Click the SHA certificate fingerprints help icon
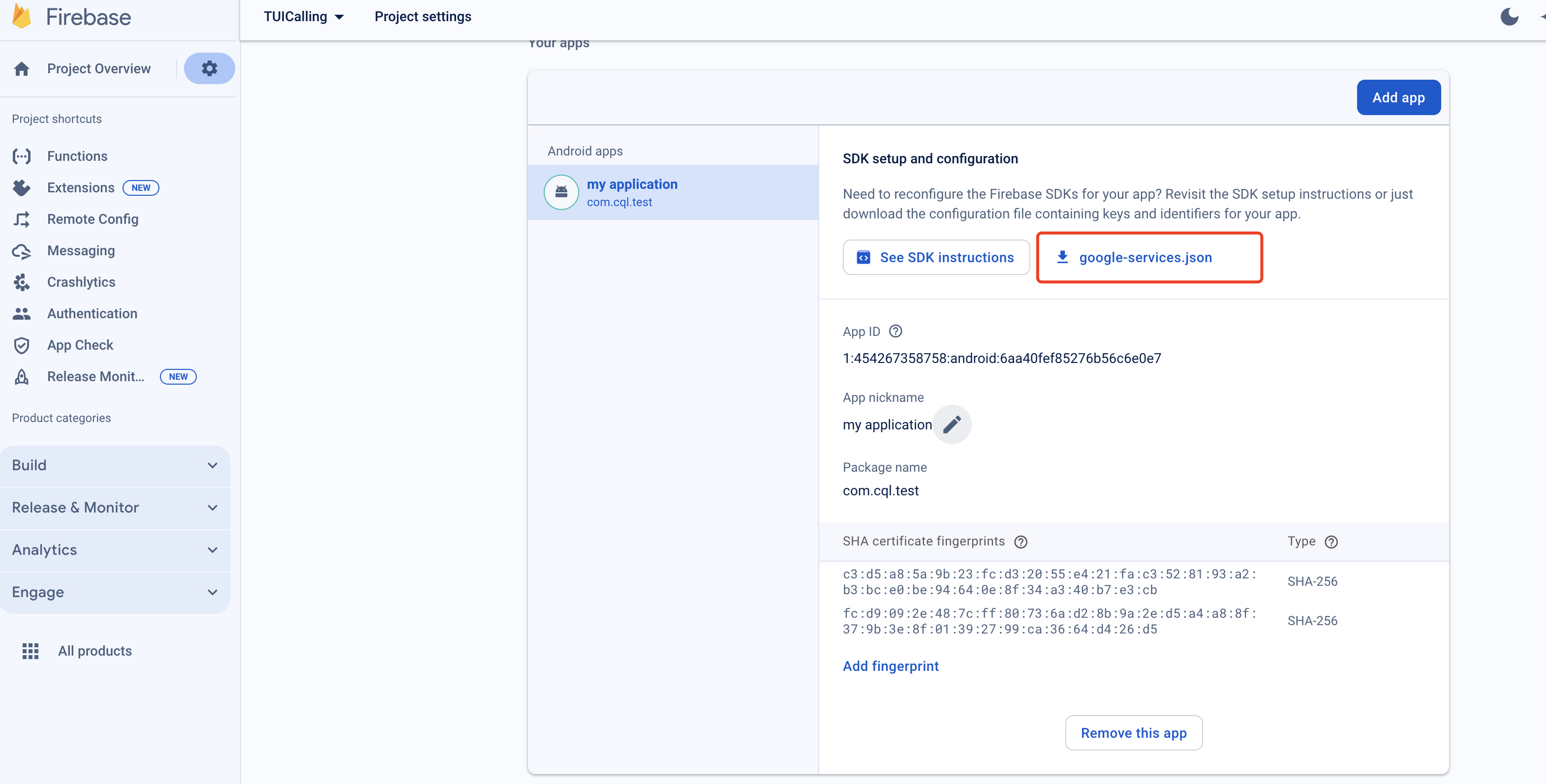The image size is (1546, 784). point(1021,542)
